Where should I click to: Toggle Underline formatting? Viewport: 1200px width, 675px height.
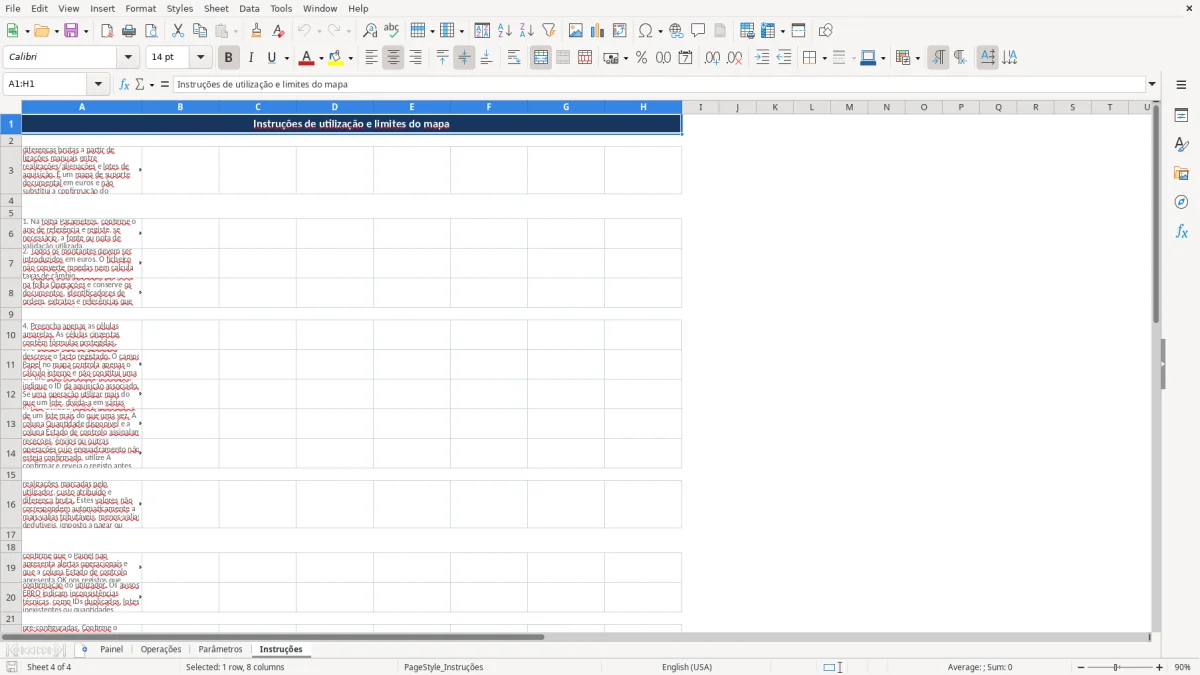pos(272,58)
